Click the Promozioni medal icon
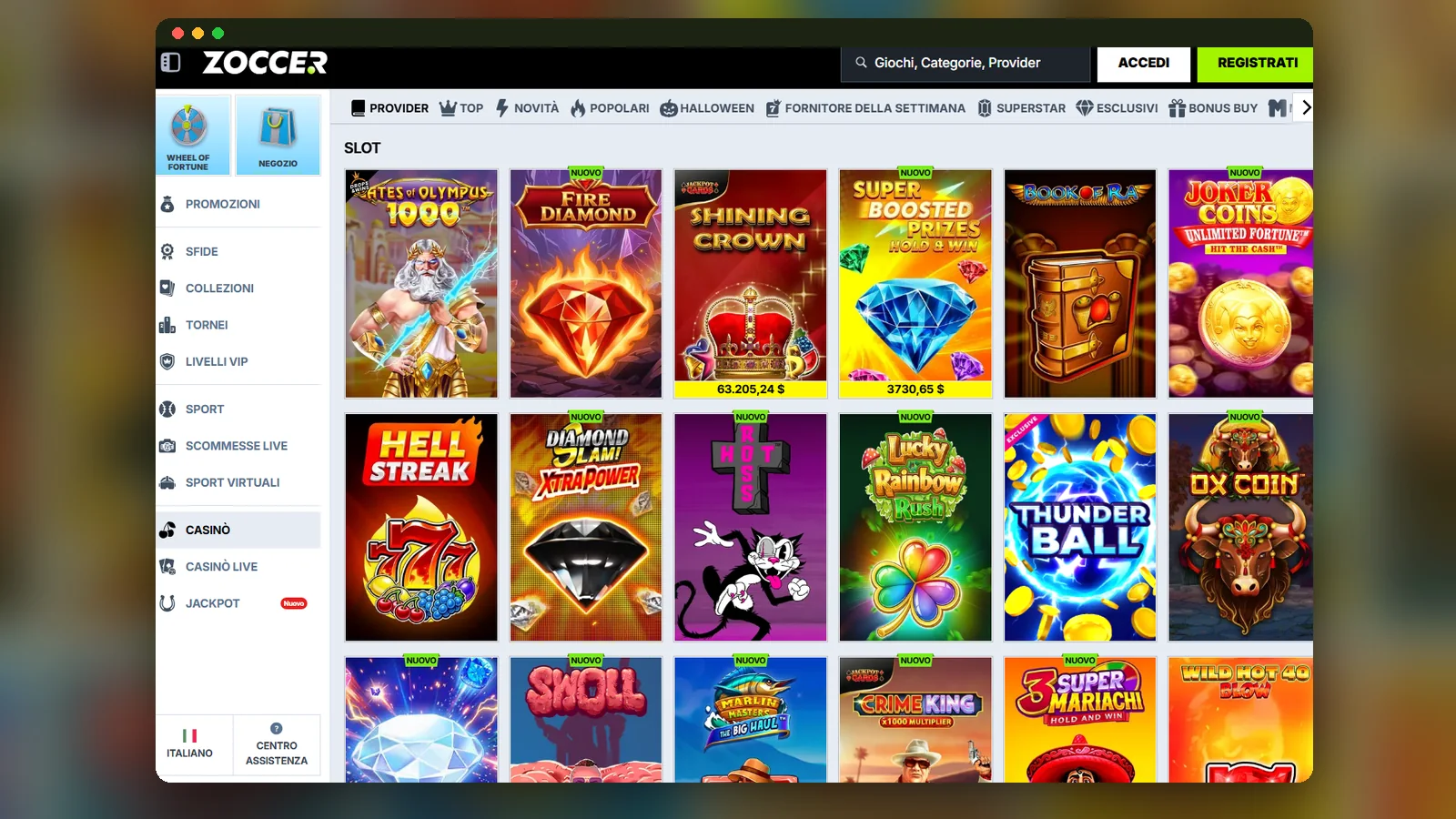Viewport: 1456px width, 819px height. pyautogui.click(x=167, y=204)
